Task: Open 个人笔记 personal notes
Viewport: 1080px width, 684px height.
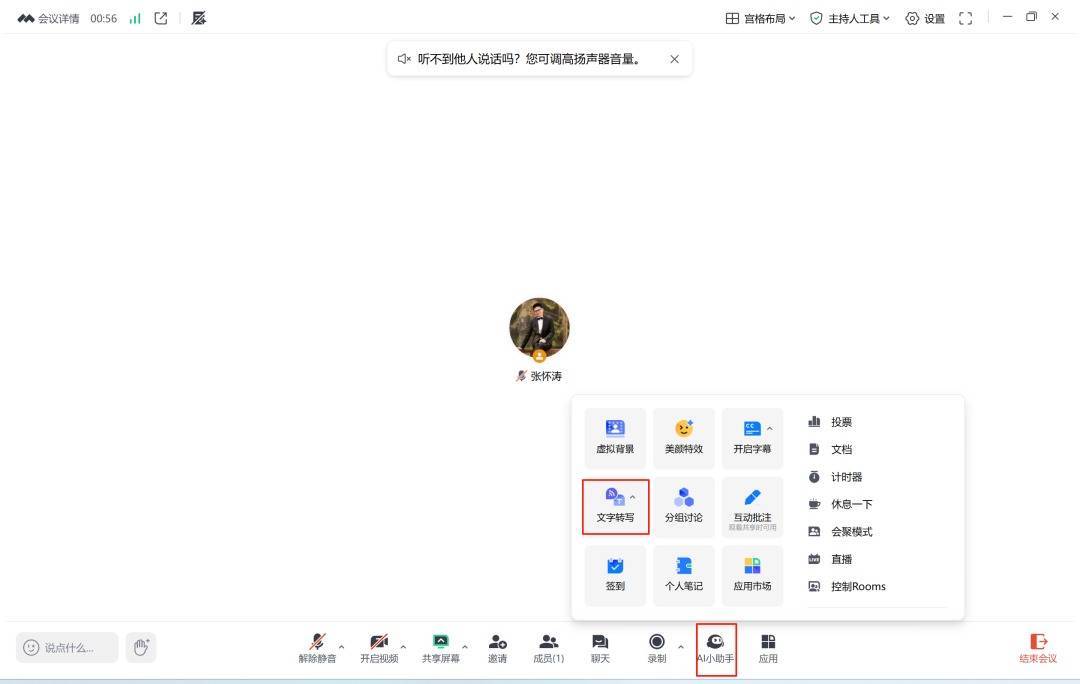Action: (x=684, y=575)
